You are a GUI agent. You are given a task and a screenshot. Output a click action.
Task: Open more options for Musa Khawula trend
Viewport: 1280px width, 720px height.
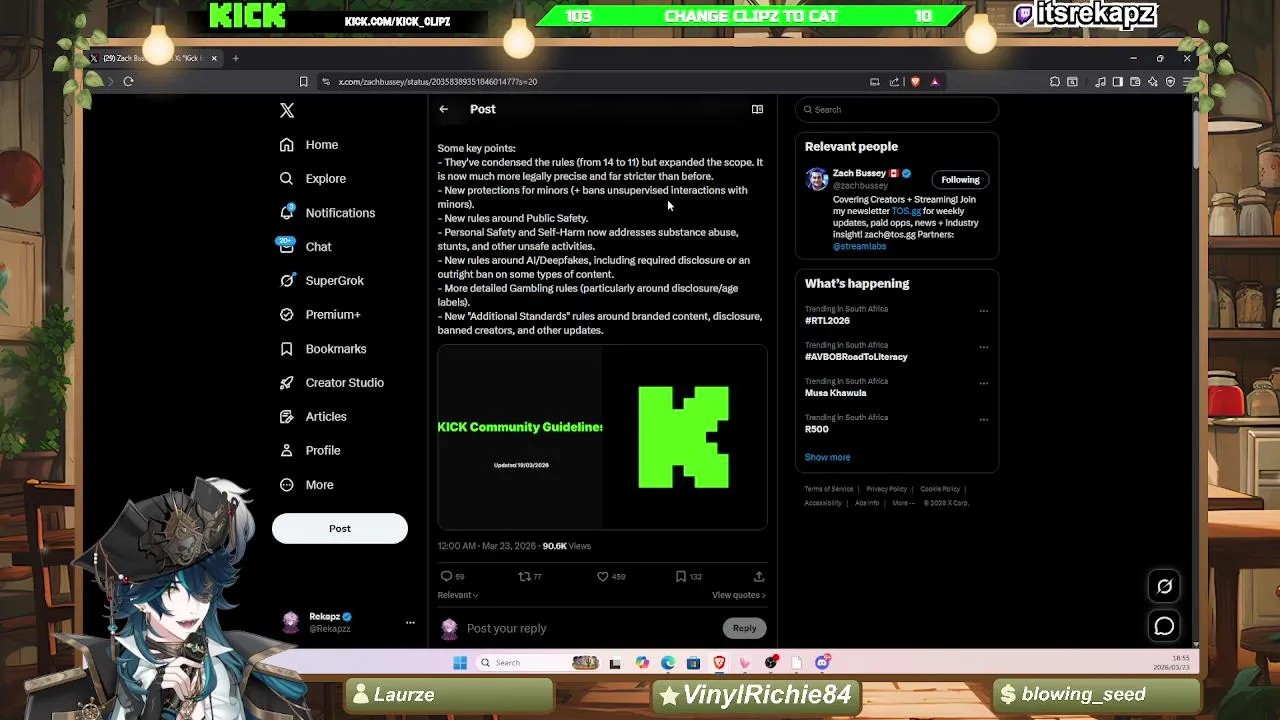tap(984, 383)
